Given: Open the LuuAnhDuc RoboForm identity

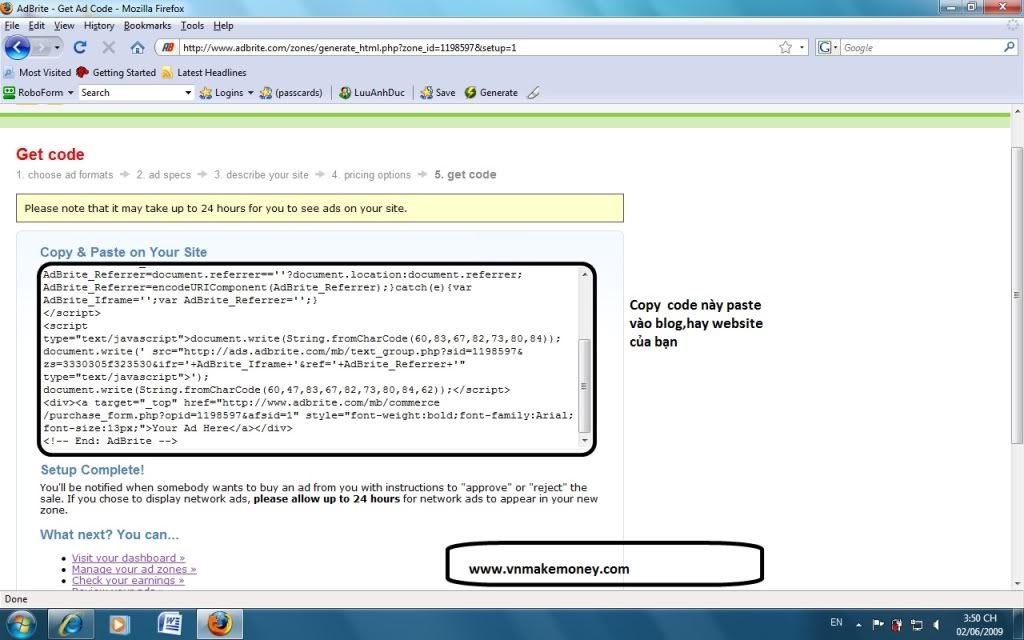Looking at the screenshot, I should click(372, 93).
